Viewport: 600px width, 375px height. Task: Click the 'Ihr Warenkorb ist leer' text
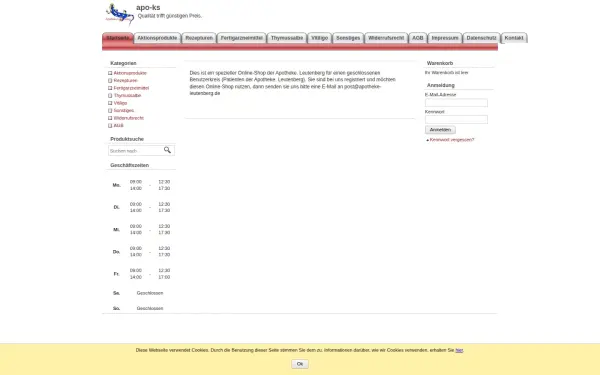pos(447,72)
